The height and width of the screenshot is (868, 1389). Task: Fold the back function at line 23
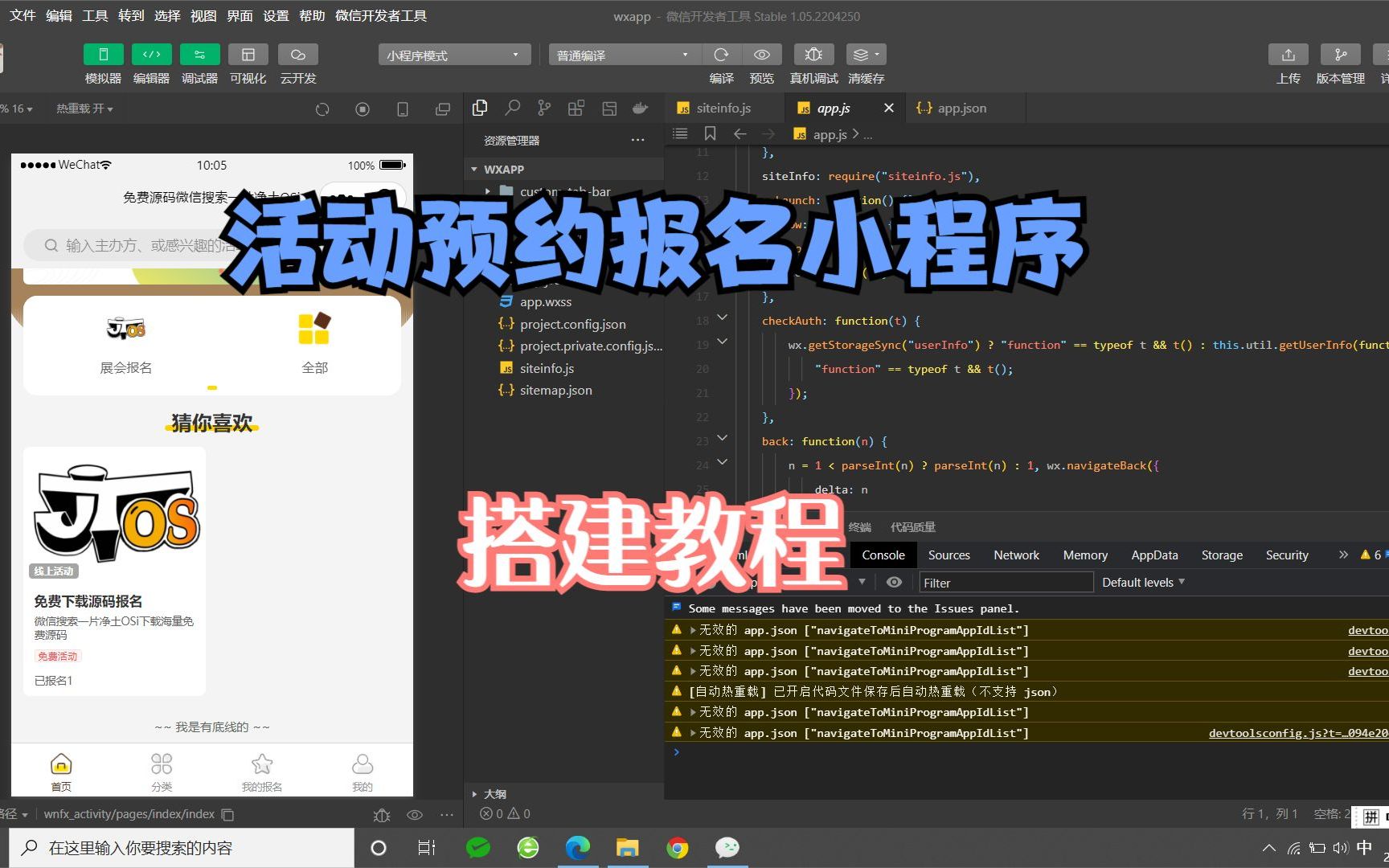coord(722,439)
